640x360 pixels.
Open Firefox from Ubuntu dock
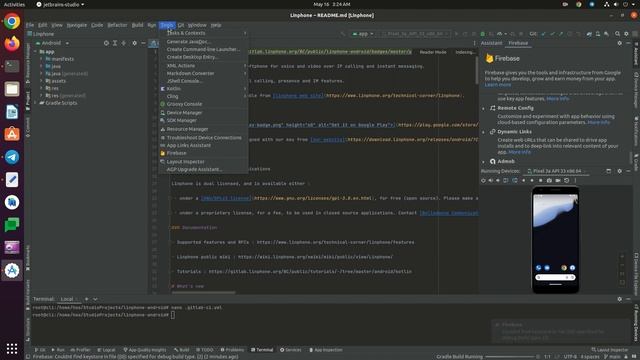coord(12,43)
